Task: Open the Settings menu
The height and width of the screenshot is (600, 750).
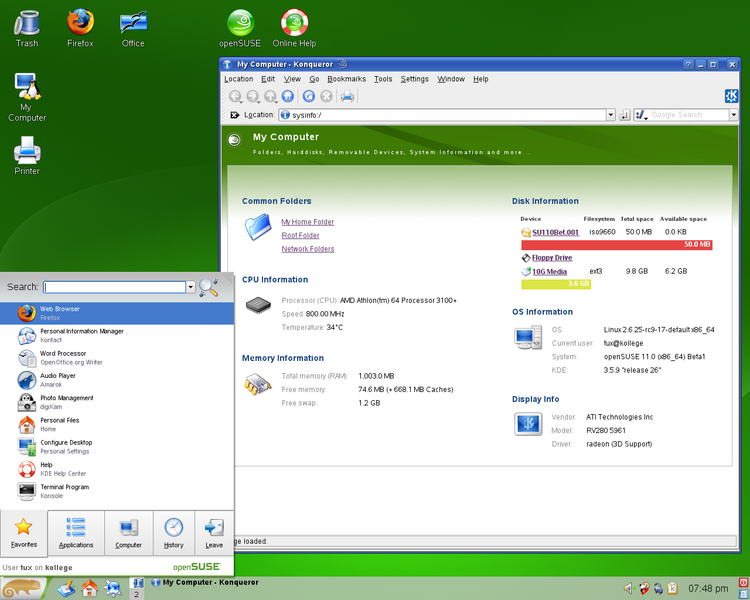Action: coord(415,79)
